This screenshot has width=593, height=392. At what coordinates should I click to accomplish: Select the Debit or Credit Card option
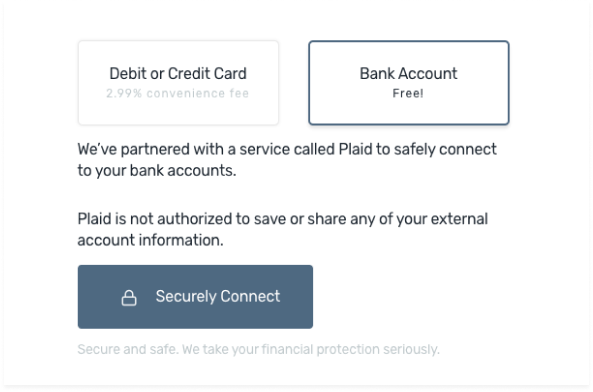point(178,83)
